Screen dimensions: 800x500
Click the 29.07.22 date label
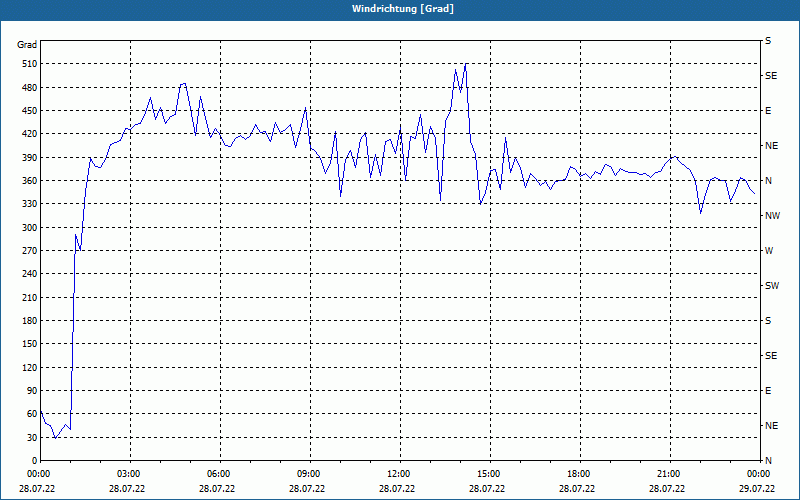click(757, 489)
